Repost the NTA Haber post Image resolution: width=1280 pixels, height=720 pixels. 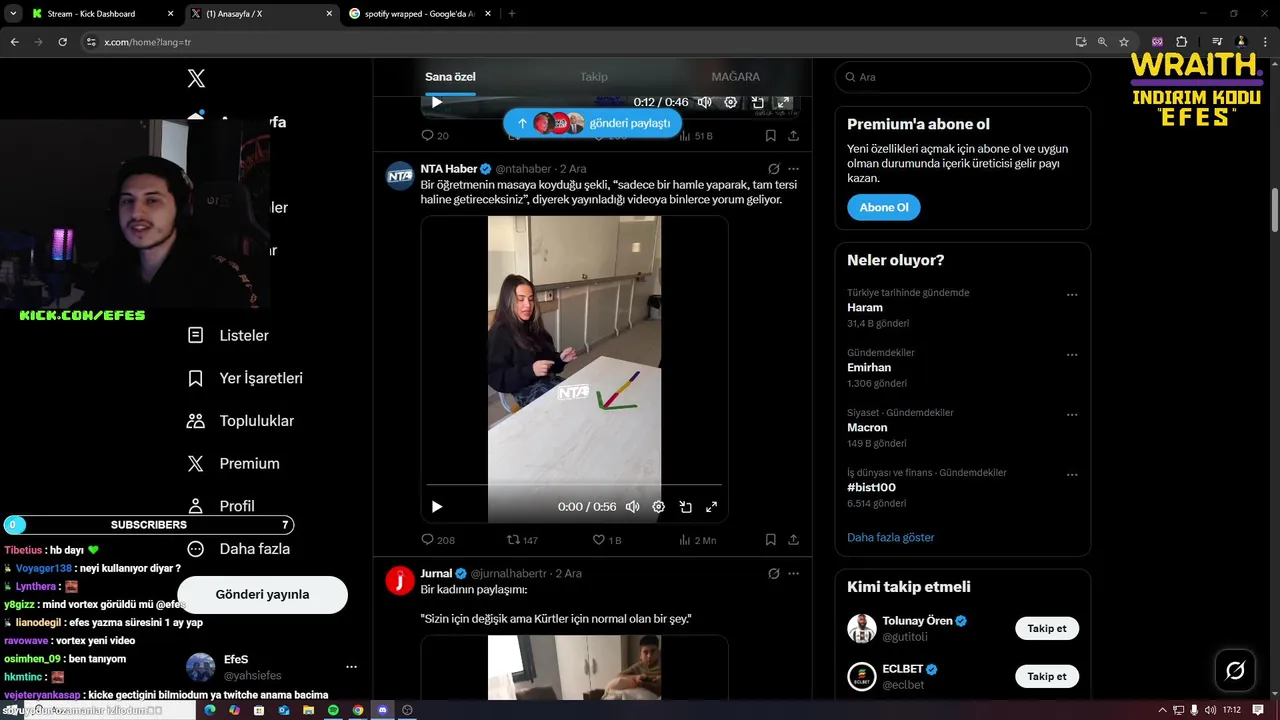click(x=522, y=540)
